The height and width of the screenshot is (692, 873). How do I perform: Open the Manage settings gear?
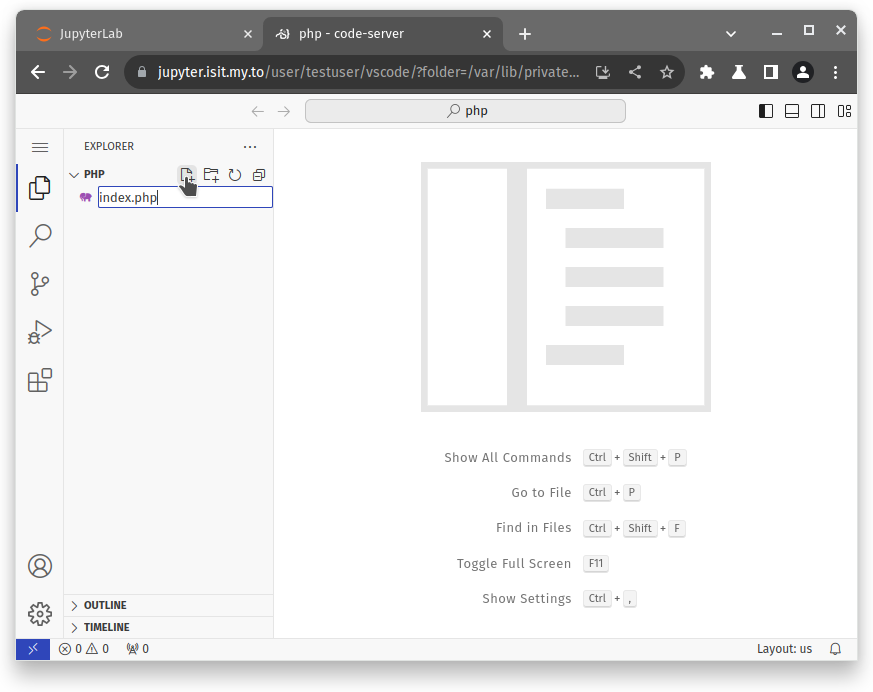tap(40, 613)
